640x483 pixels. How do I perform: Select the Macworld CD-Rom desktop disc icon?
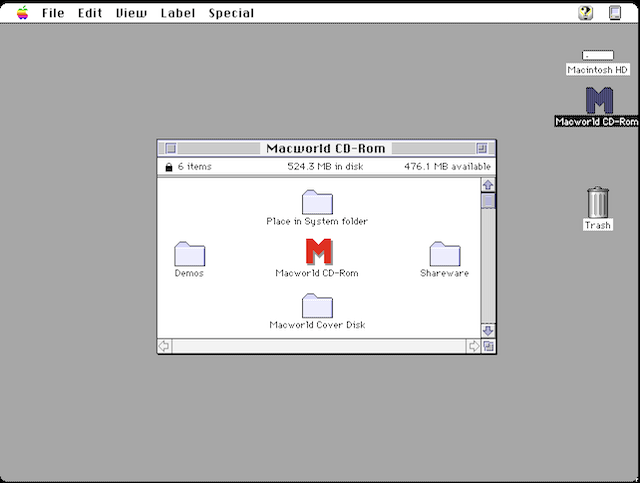pyautogui.click(x=598, y=101)
